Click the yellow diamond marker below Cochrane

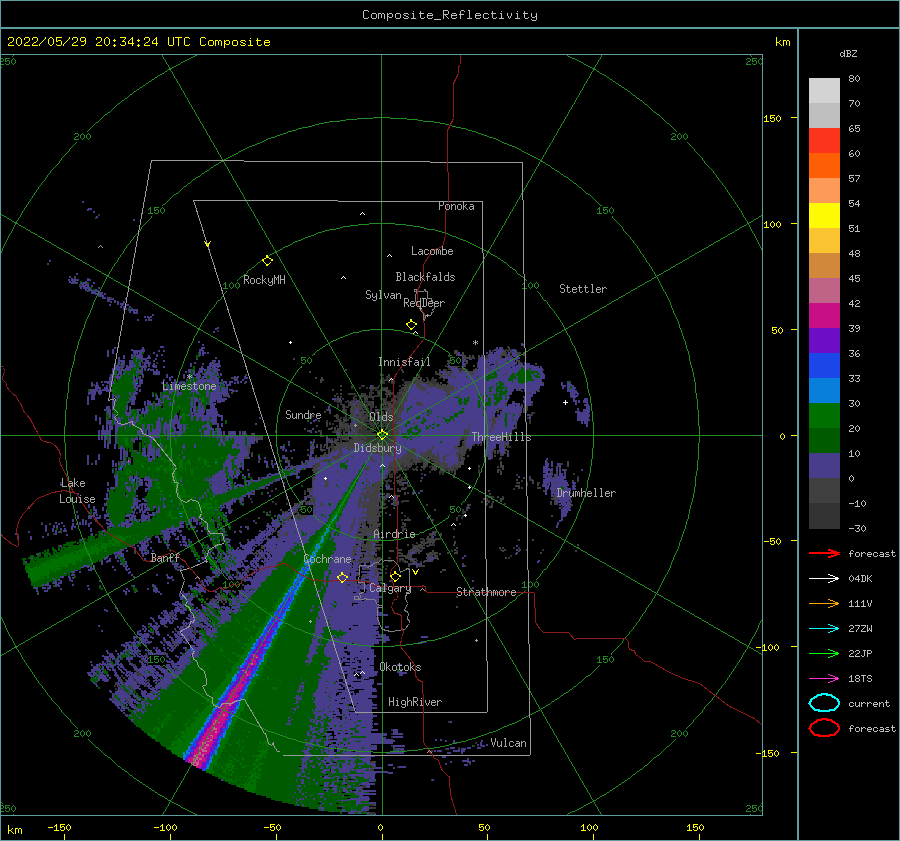[342, 577]
